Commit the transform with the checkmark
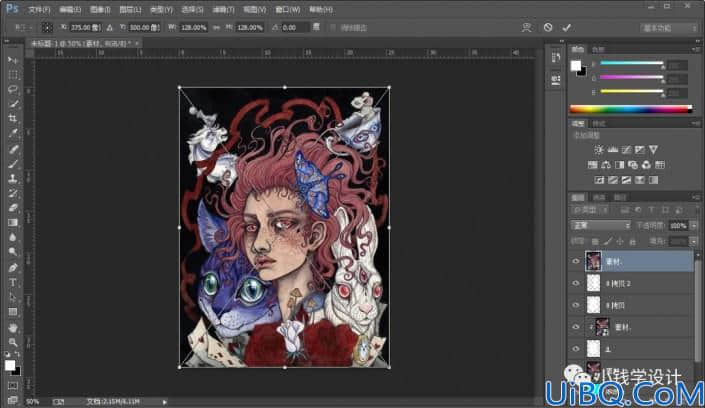705x408 pixels. tap(567, 27)
